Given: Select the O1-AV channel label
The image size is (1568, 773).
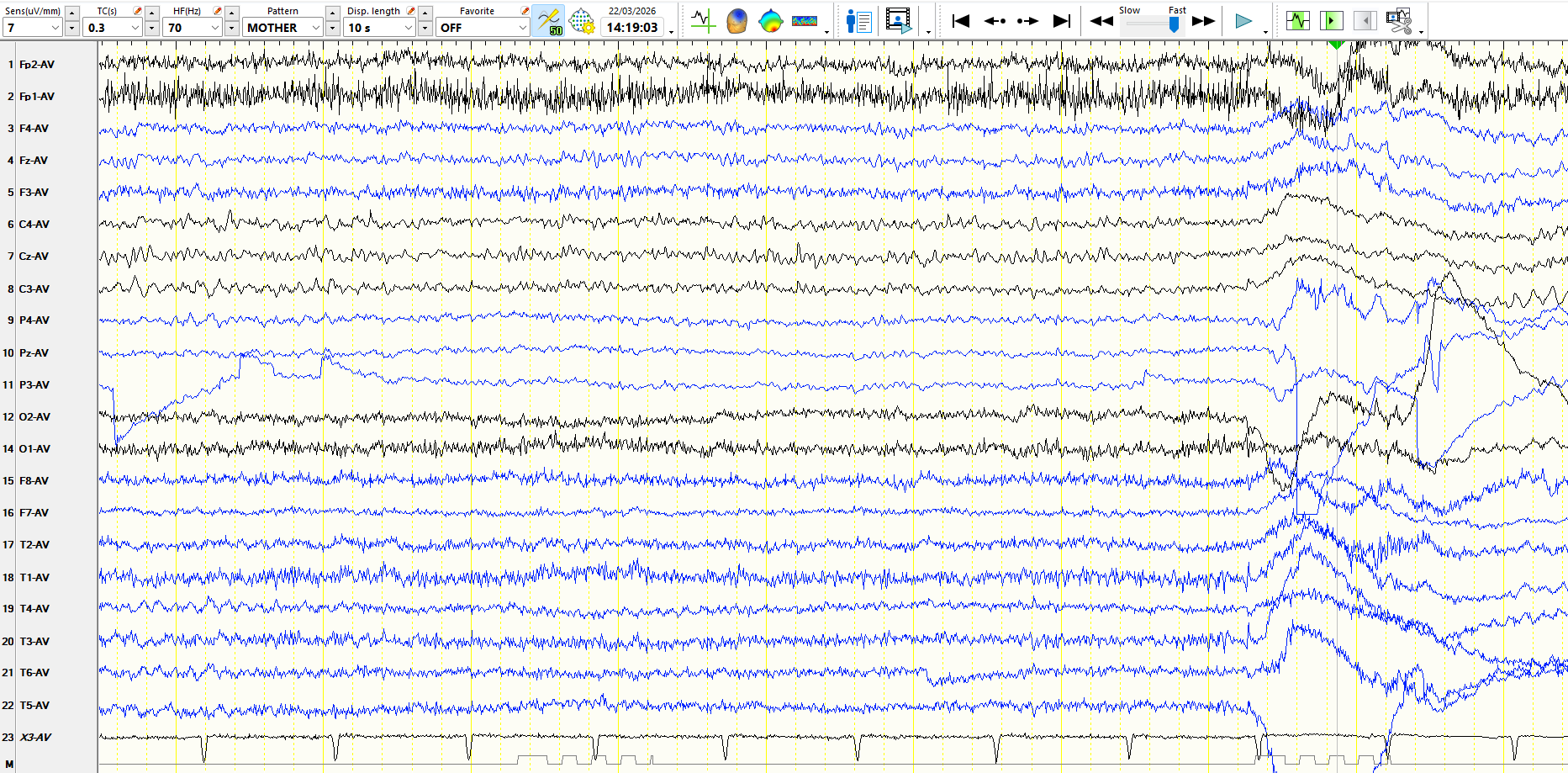Looking at the screenshot, I should point(34,449).
